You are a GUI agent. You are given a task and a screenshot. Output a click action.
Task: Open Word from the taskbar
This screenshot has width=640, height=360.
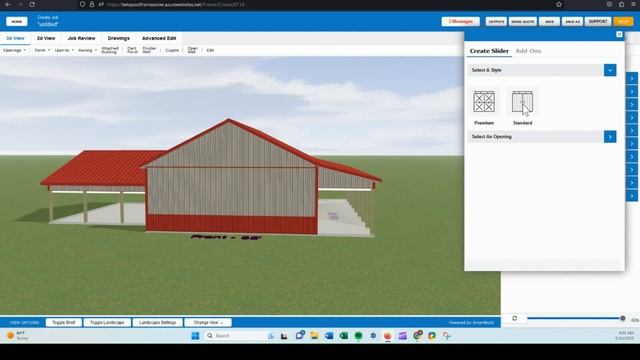coord(329,336)
